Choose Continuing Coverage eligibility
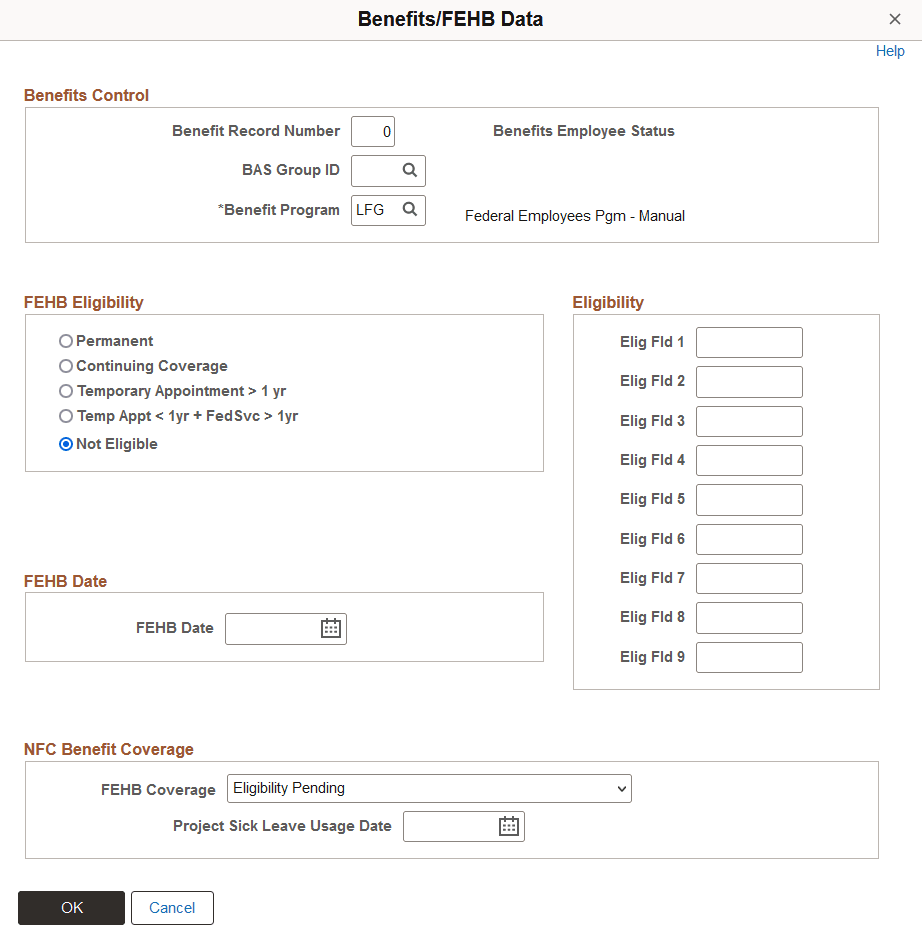This screenshot has height=937, width=922. coord(65,366)
